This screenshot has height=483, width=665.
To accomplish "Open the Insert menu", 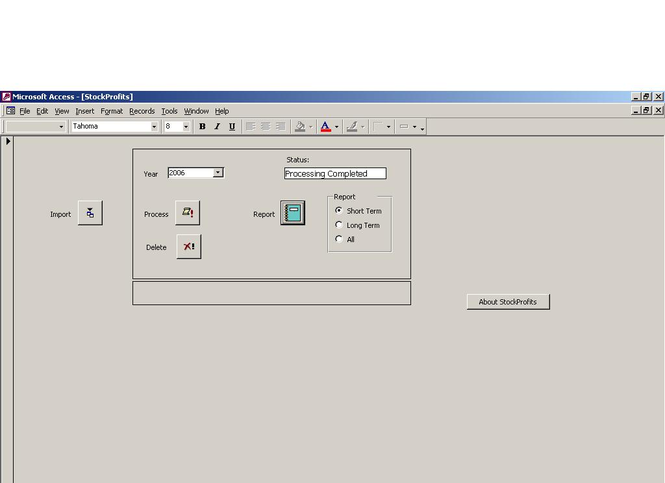I will pyautogui.click(x=85, y=111).
